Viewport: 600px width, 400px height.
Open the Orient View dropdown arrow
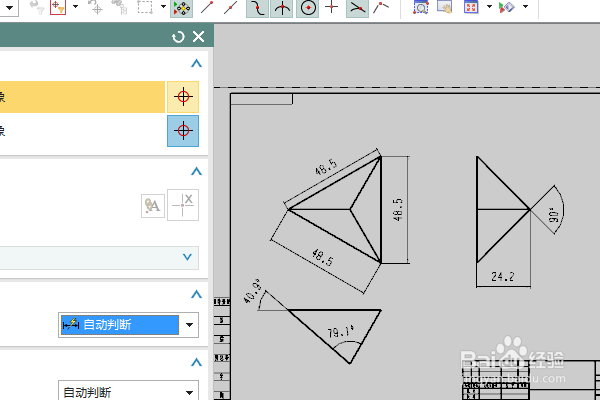coord(489,7)
